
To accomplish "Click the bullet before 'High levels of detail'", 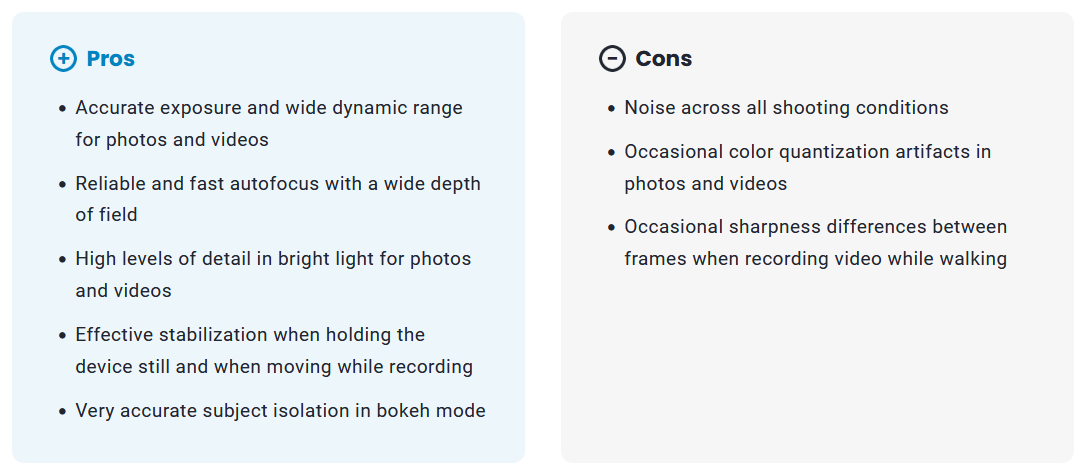I will tap(63, 259).
